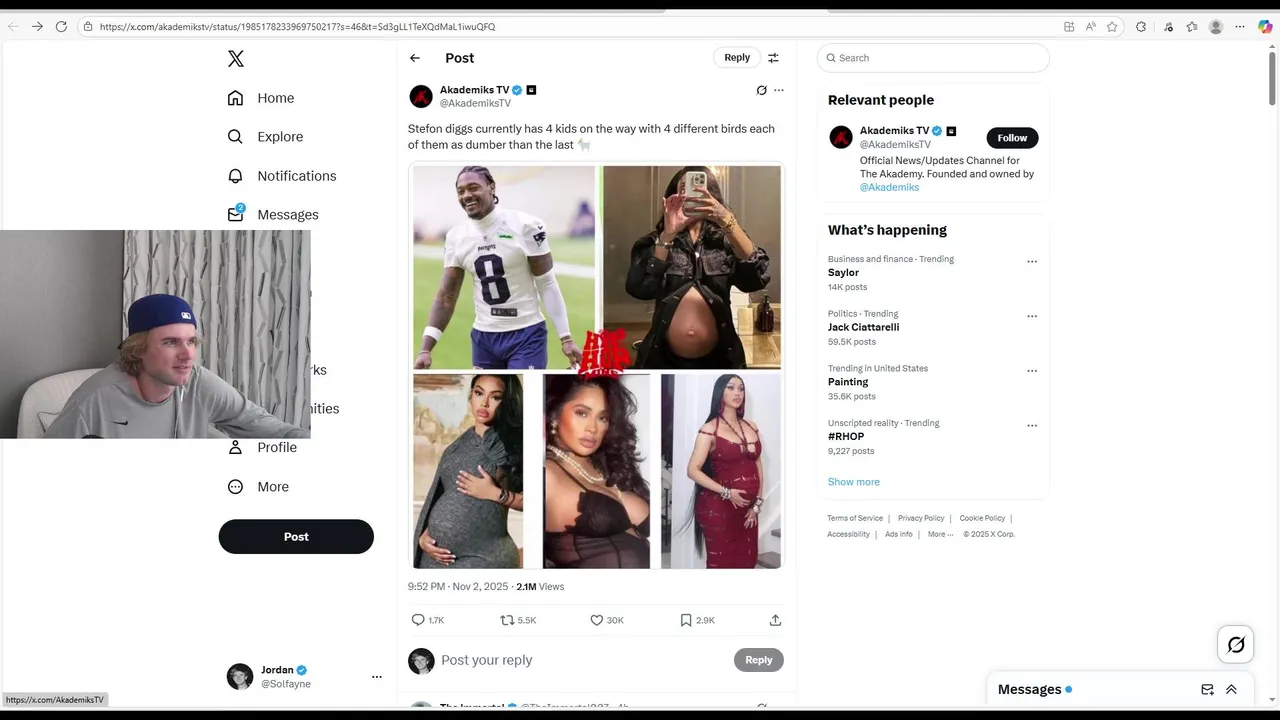Open account menu beside Jordan
This screenshot has height=720, width=1280.
(377, 677)
